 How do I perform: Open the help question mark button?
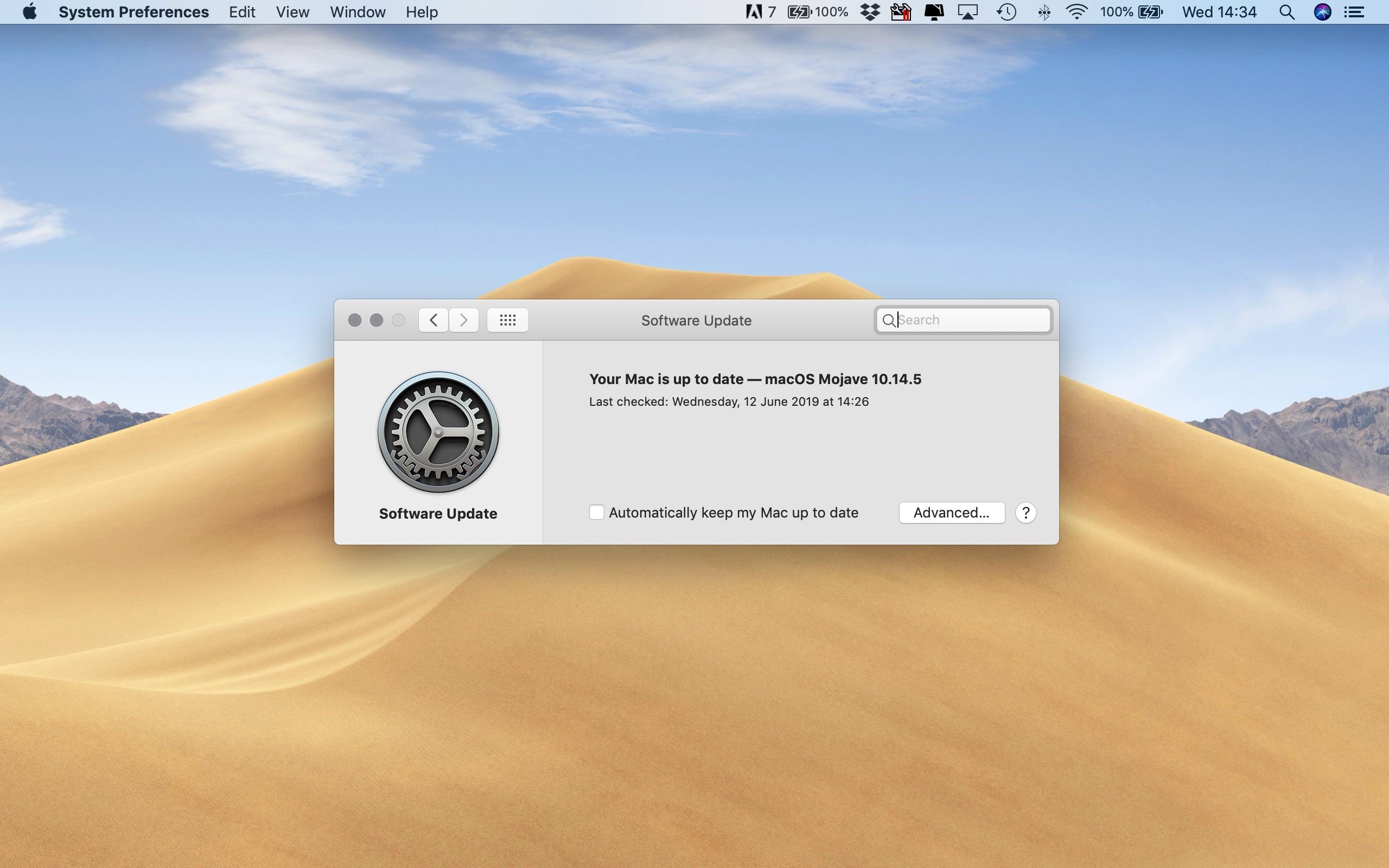click(1025, 513)
